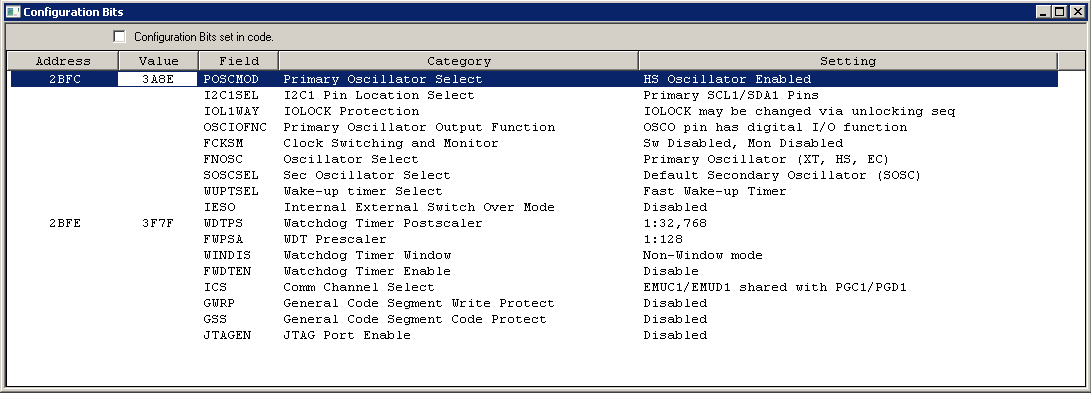Click the Field column header

(x=239, y=61)
